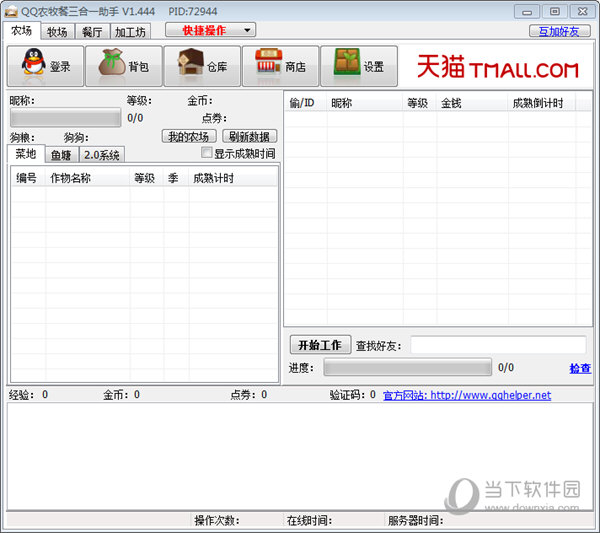Sort friends by 金钱 column header
600x533 pixels.
click(x=472, y=103)
